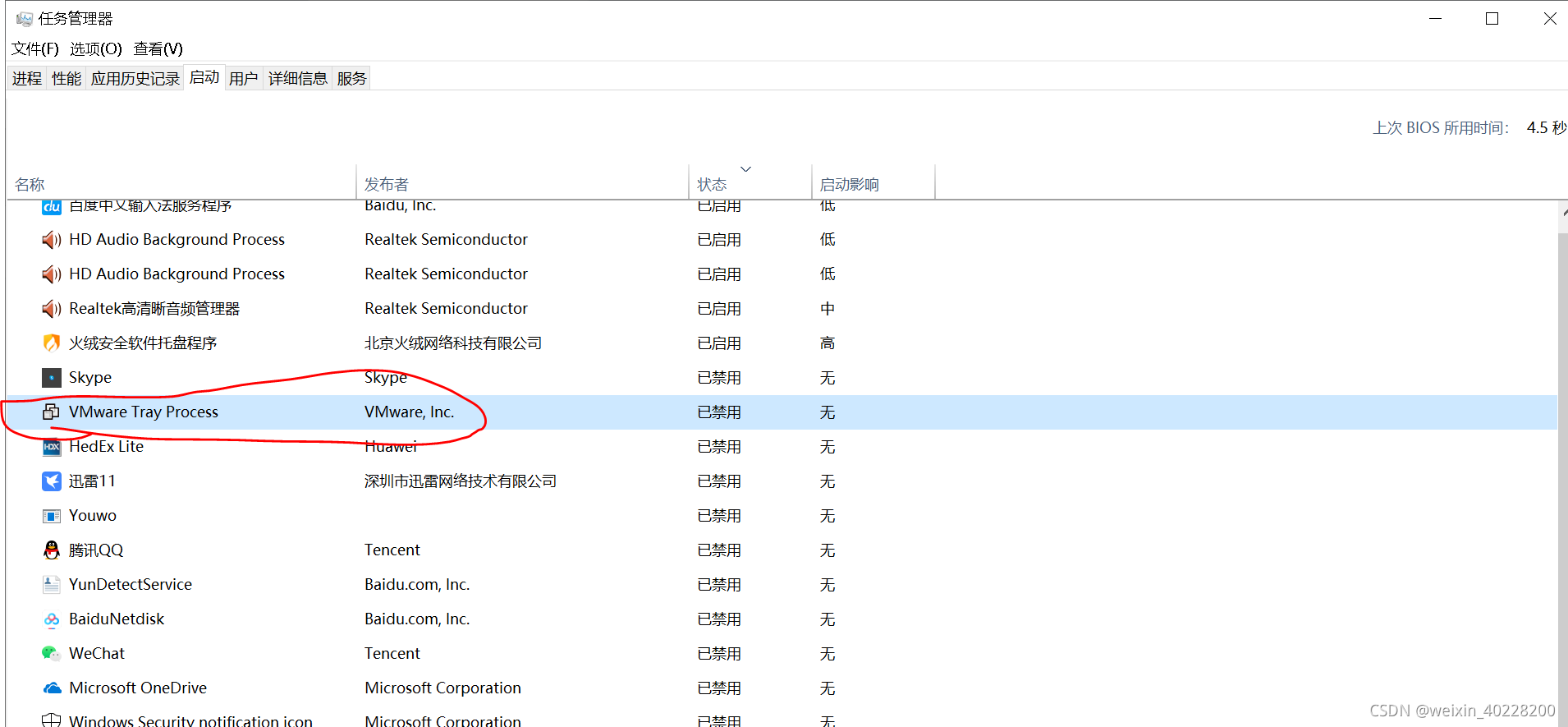Switch to the 应用历史记录 tab
The image size is (1568, 727).
point(135,79)
